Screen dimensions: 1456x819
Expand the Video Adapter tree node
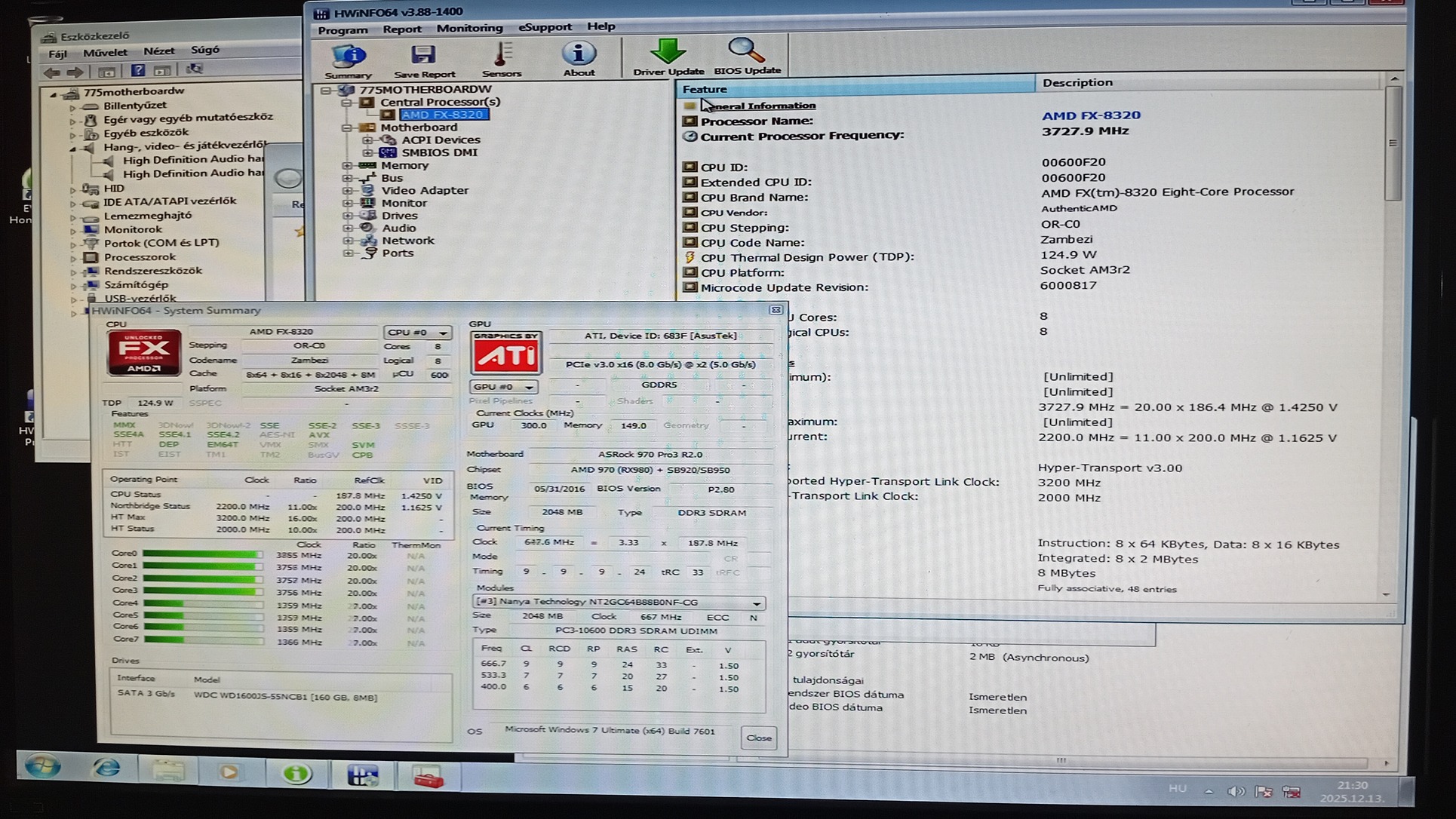pos(347,191)
